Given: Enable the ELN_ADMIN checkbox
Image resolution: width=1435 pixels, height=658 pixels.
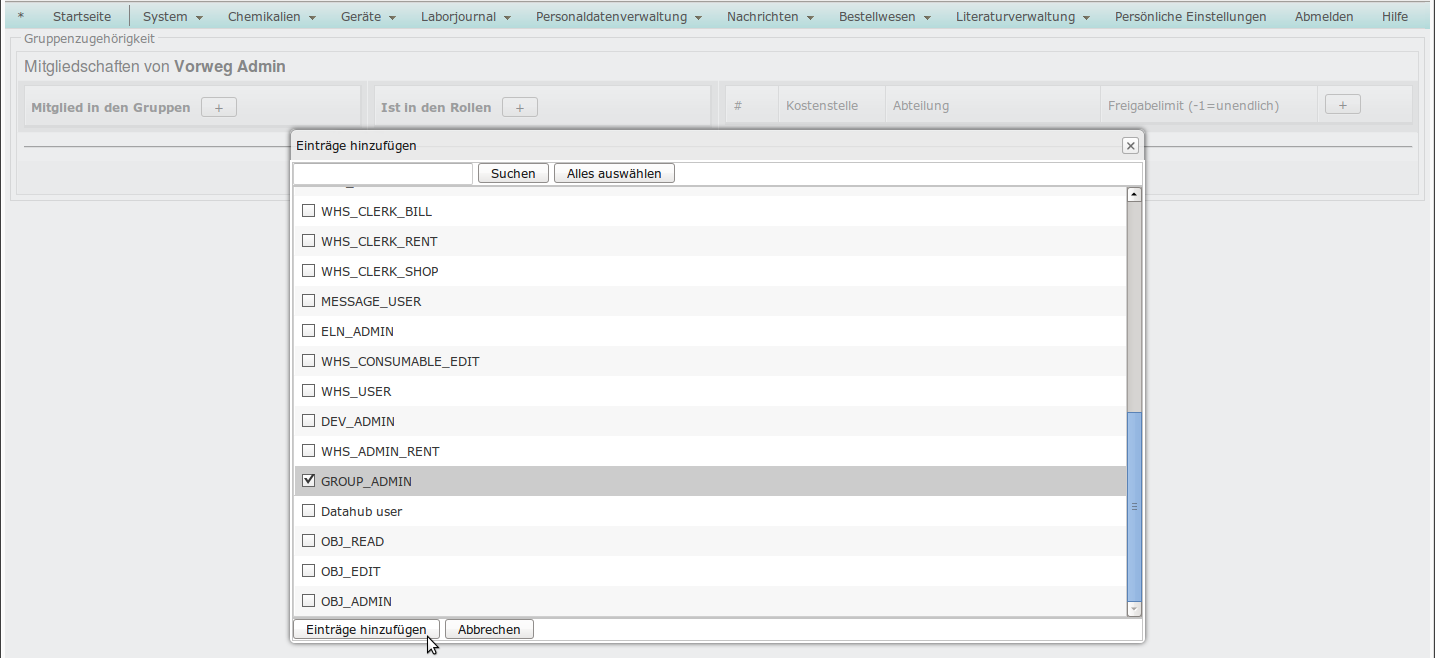Looking at the screenshot, I should pos(309,331).
